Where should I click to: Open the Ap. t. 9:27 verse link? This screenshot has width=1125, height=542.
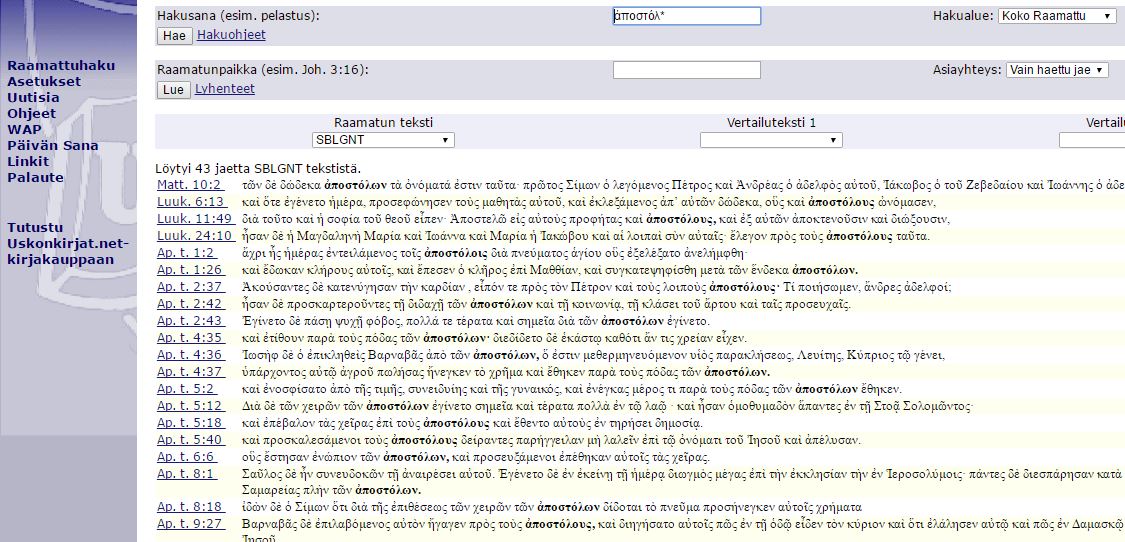pyautogui.click(x=189, y=523)
